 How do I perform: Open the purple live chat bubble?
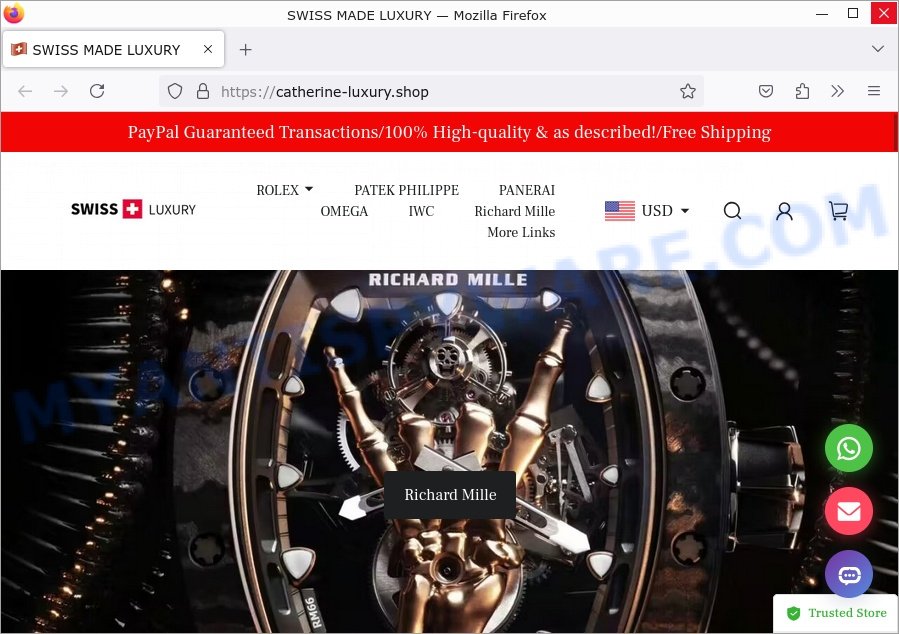click(849, 574)
